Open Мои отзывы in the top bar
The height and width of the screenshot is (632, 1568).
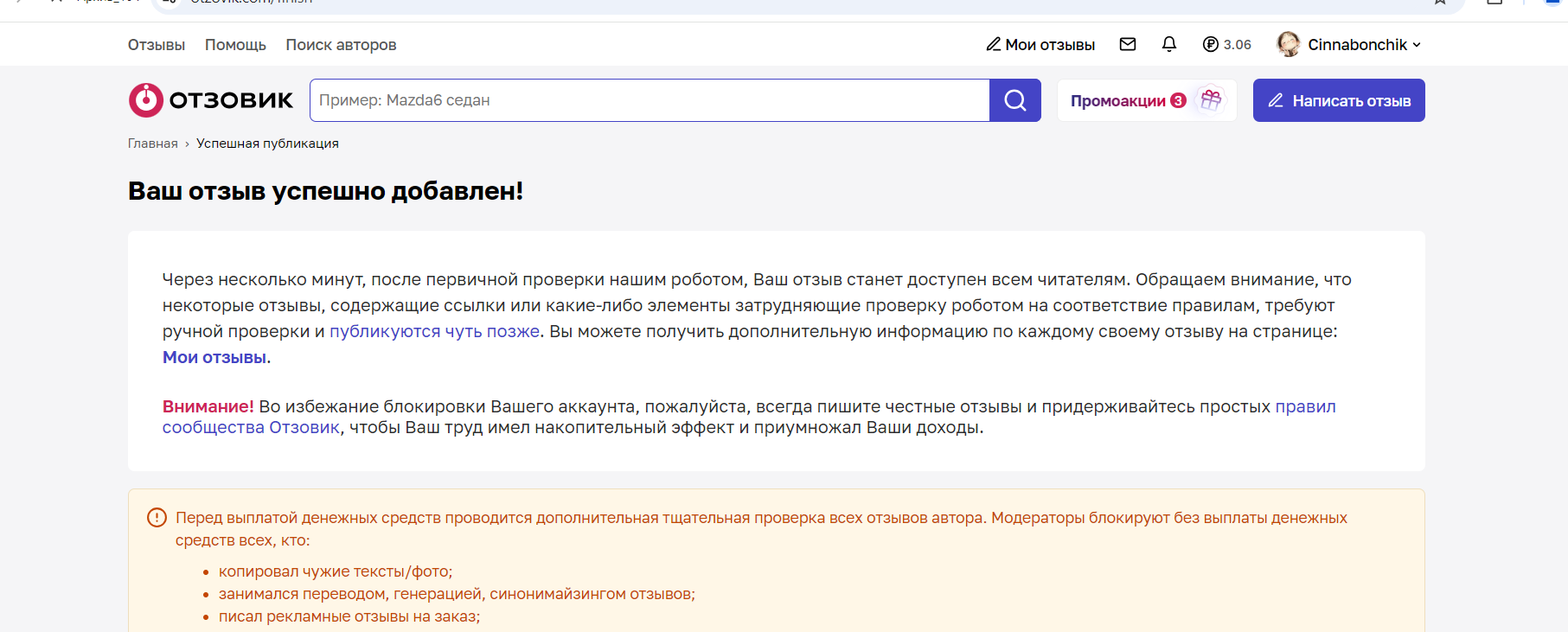coord(1040,45)
